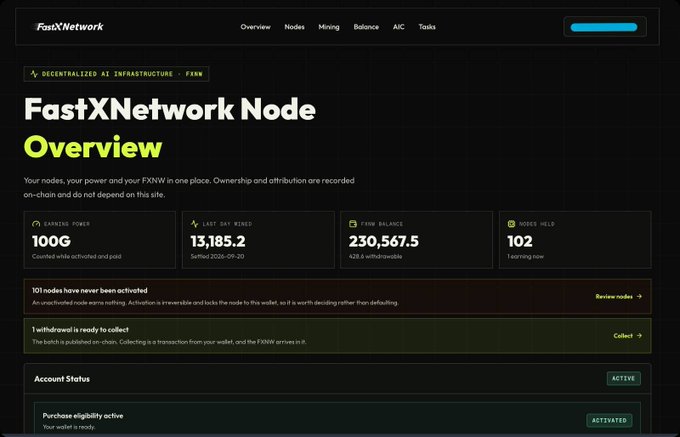Click the ACTIVATED badge on Purchase eligibility

609,421
